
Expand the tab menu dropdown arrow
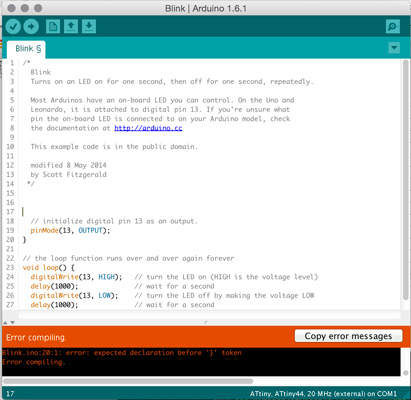[x=394, y=48]
